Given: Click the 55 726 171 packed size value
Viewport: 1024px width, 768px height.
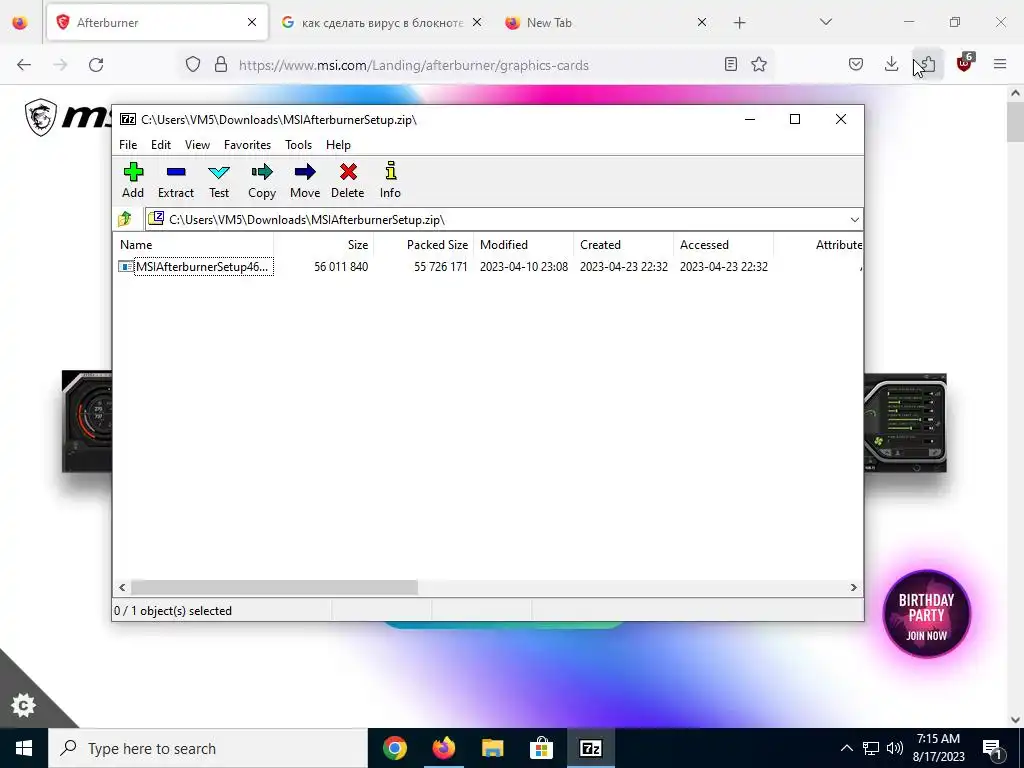Looking at the screenshot, I should tap(441, 266).
